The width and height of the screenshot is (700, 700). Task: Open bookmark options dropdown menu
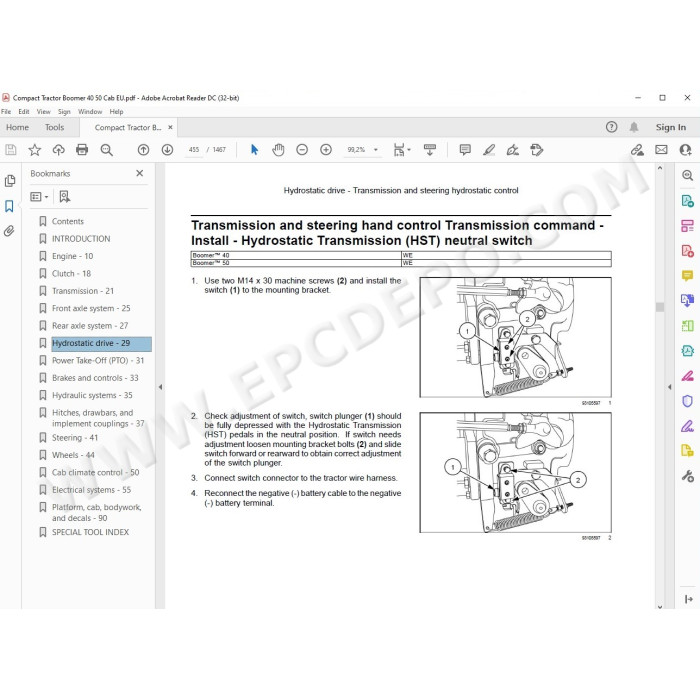(x=39, y=197)
